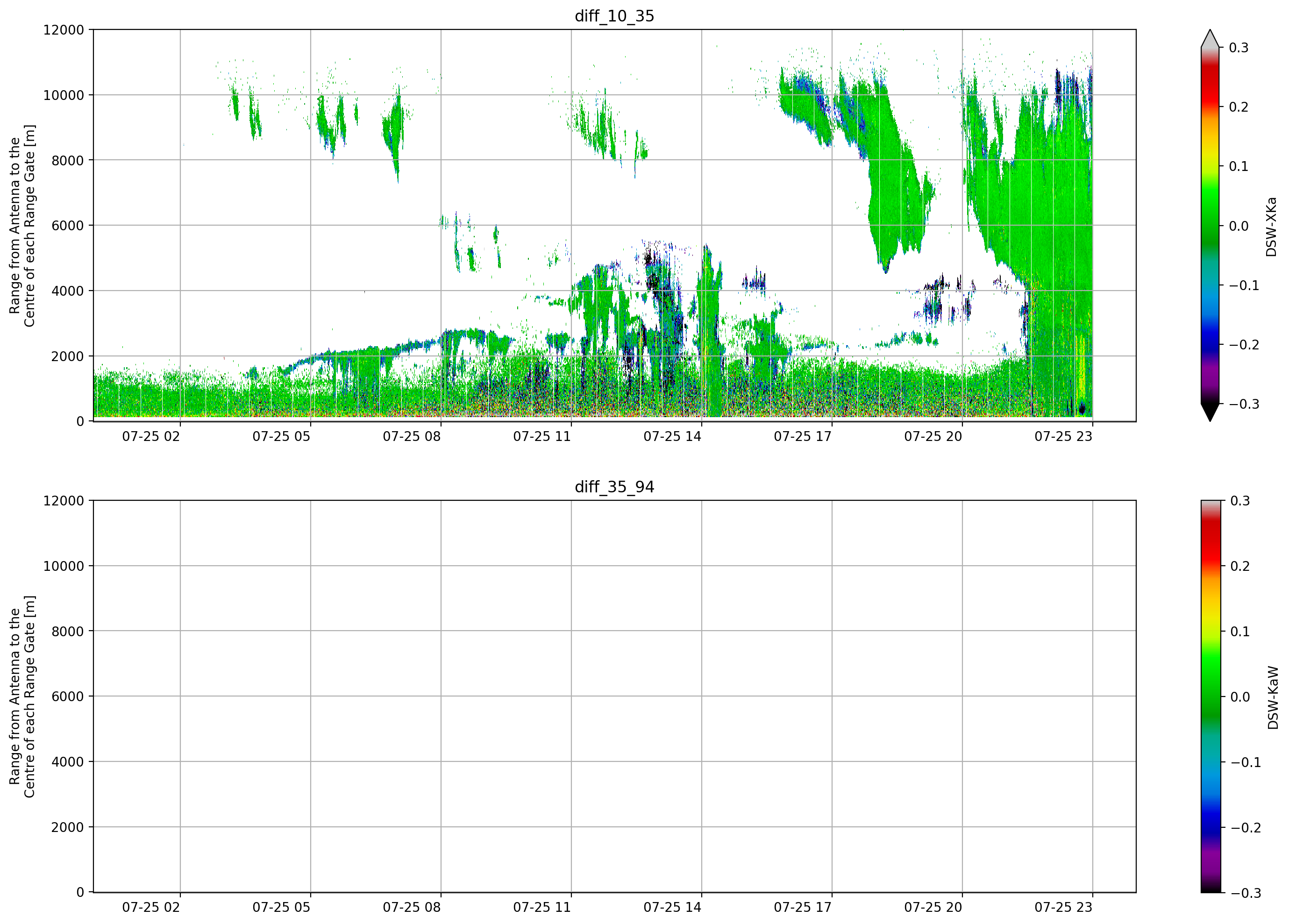Click '07-25 02' tick under diff_35_94 plot
The image size is (1289, 924).
[x=151, y=908]
